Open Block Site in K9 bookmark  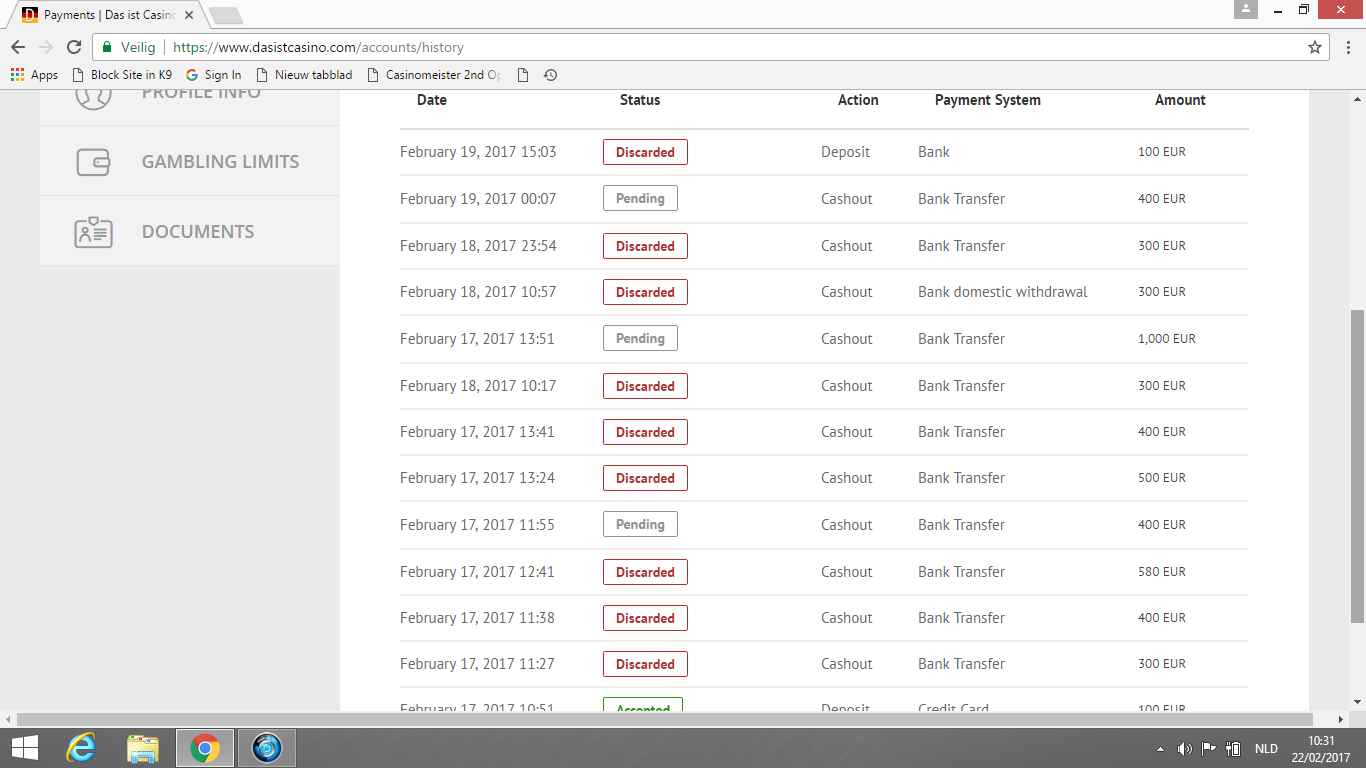(121, 75)
